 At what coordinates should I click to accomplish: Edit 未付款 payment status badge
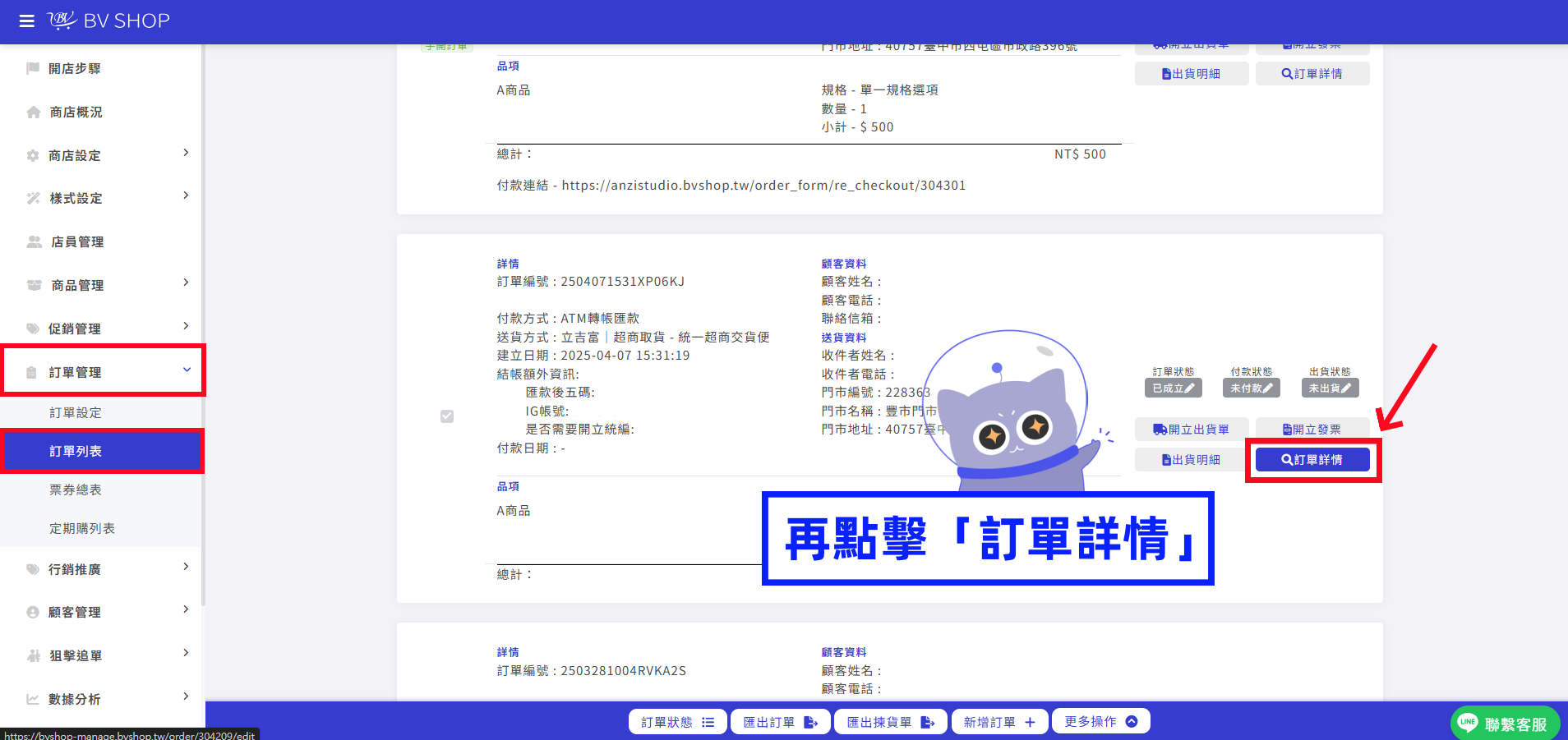pos(1252,388)
